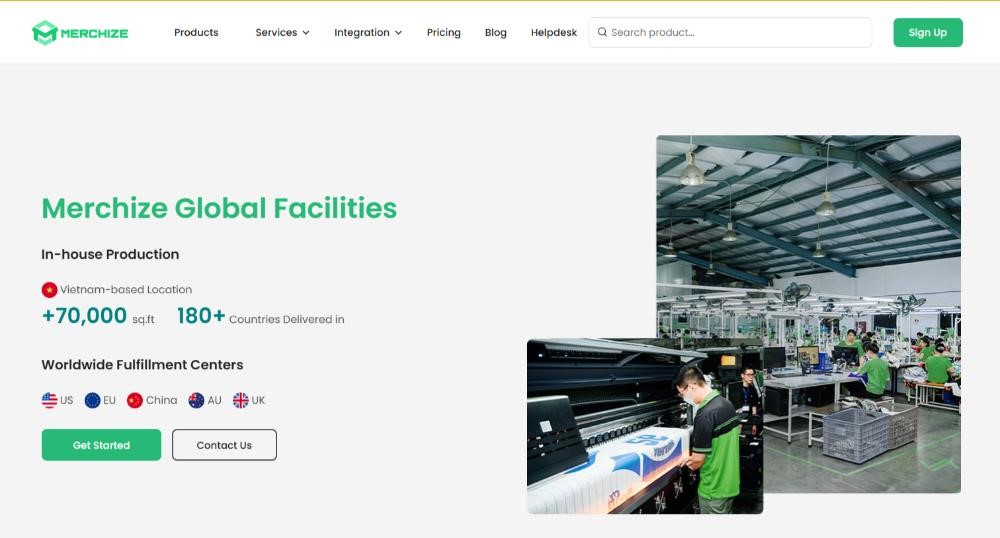
Task: Select the EU flag icon
Action: (x=92, y=400)
